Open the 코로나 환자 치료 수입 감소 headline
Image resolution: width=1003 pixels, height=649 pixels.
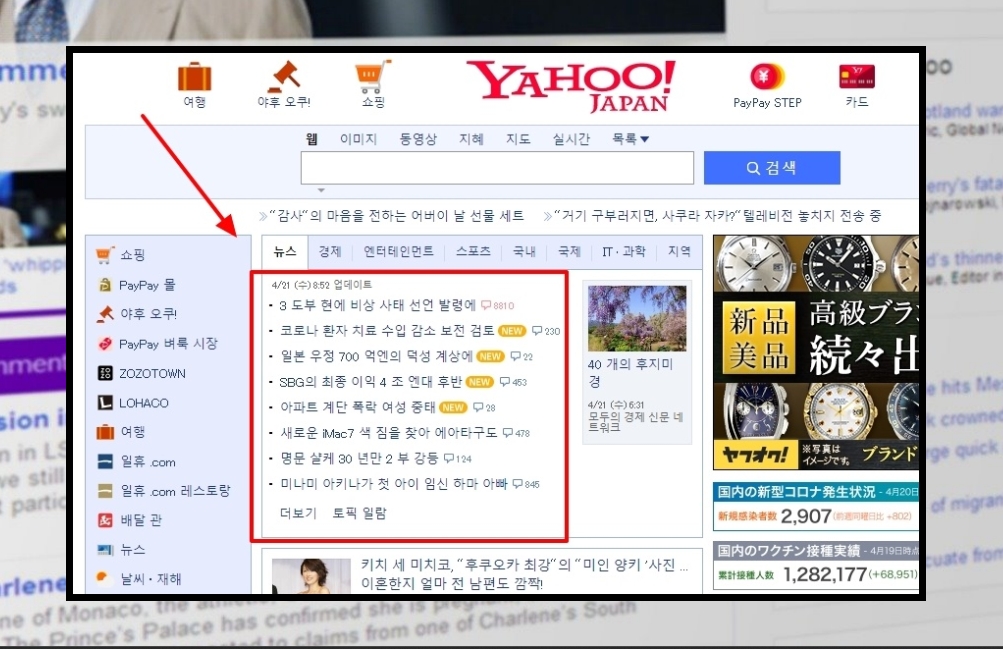point(387,331)
